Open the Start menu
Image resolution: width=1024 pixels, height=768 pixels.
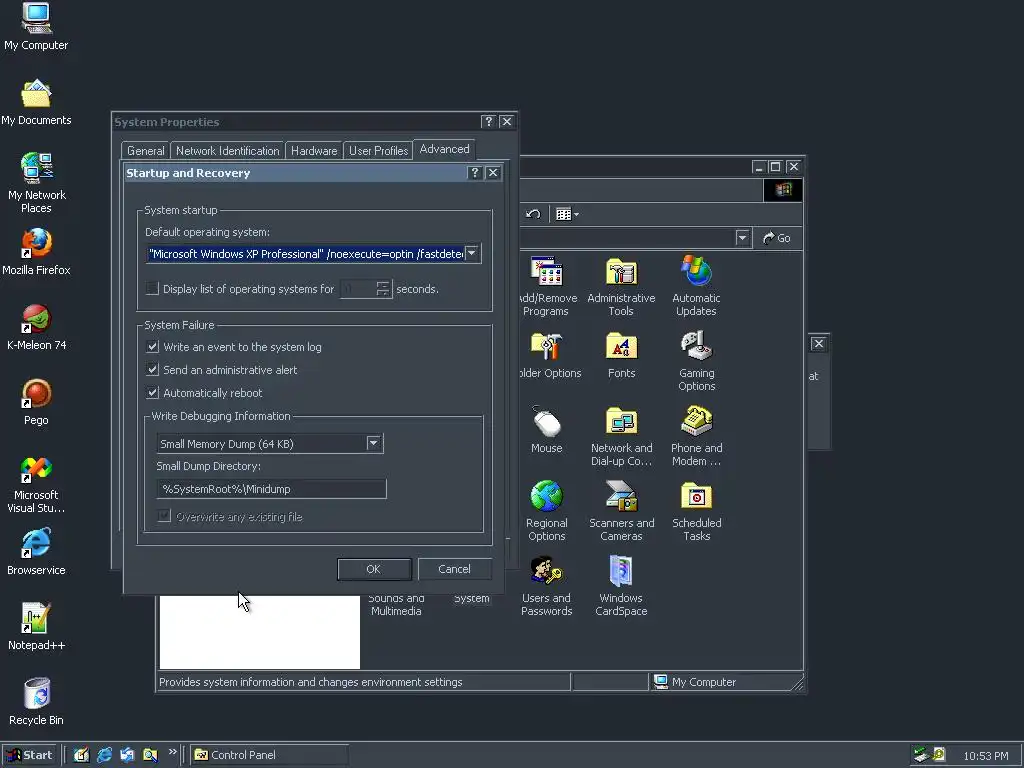(29, 755)
